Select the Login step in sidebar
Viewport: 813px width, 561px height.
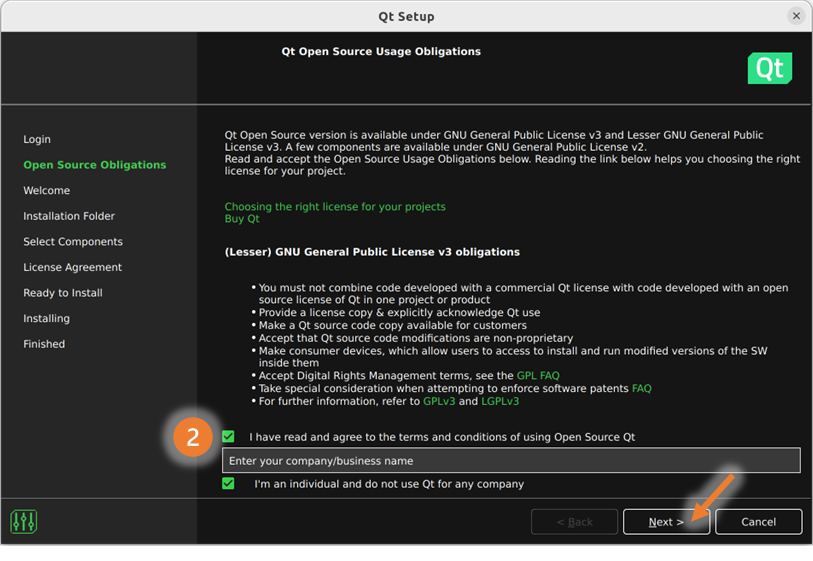[x=37, y=139]
